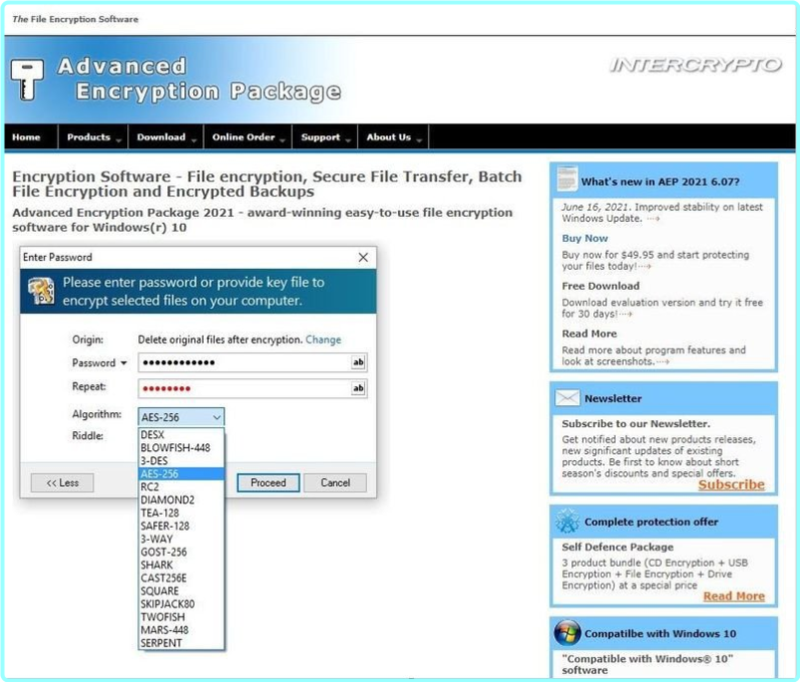Click the envelope icon by Newsletter

click(567, 398)
